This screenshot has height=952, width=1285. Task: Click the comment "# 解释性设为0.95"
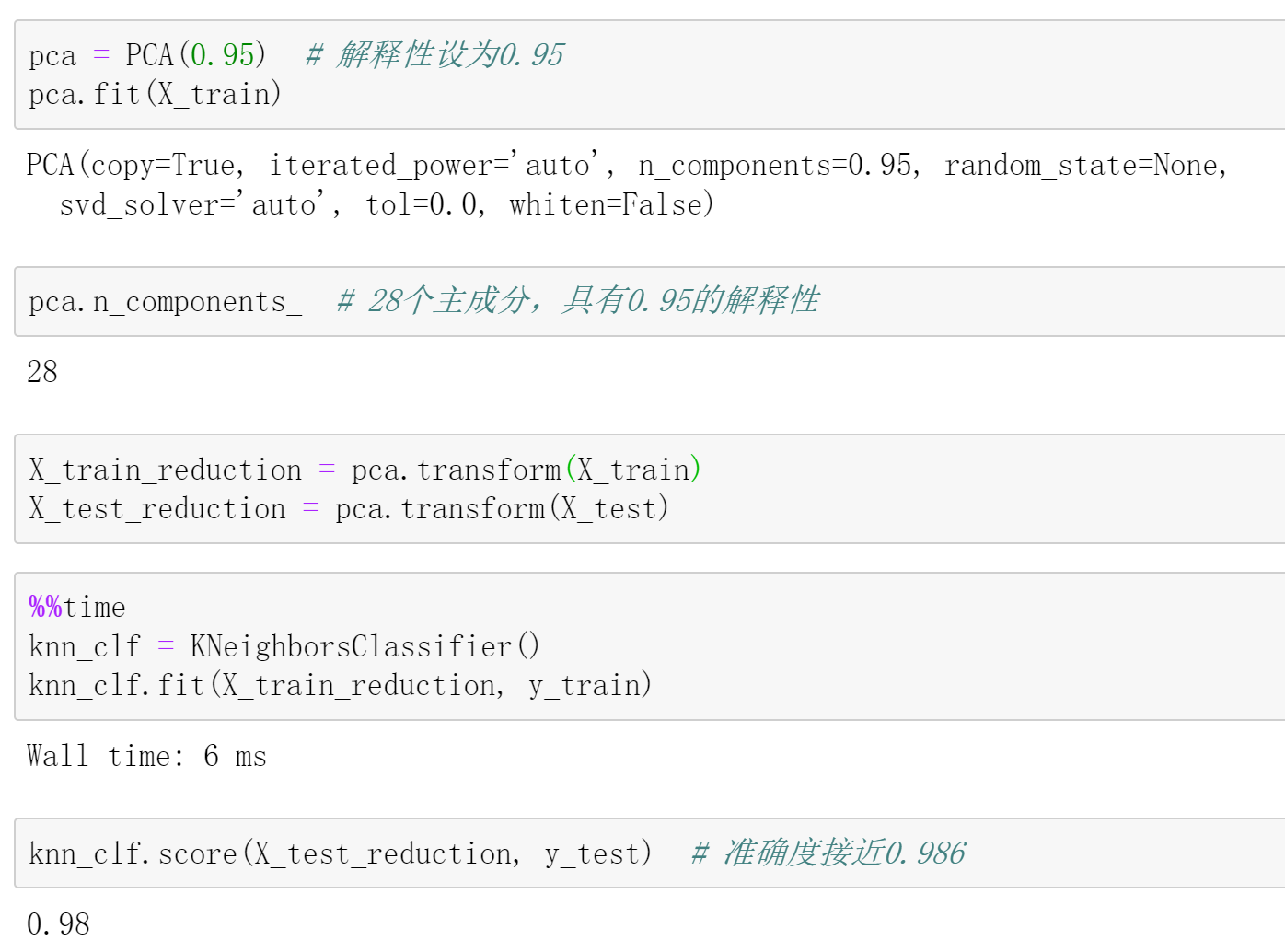[434, 55]
